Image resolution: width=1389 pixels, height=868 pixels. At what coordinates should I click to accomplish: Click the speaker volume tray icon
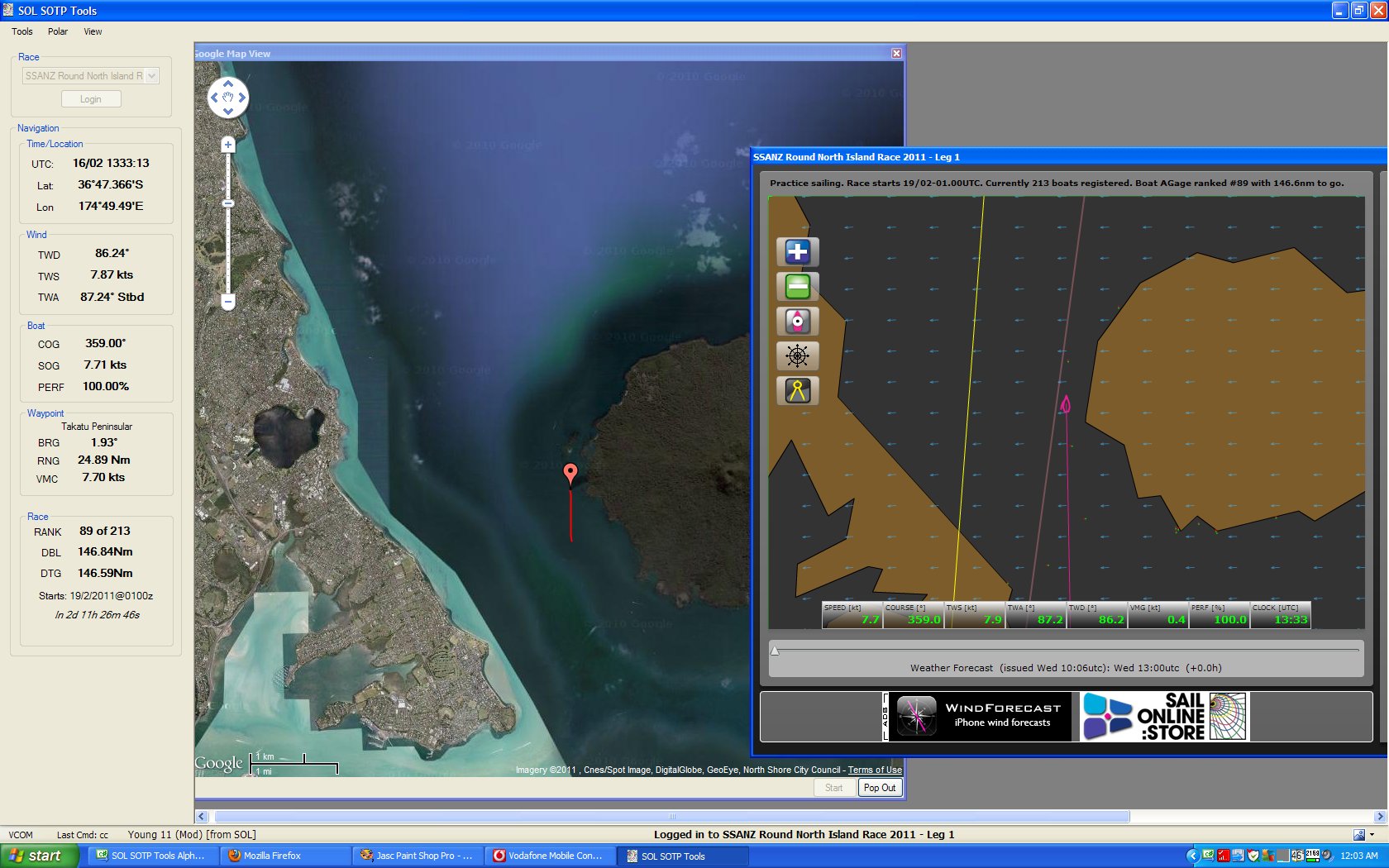1327,856
